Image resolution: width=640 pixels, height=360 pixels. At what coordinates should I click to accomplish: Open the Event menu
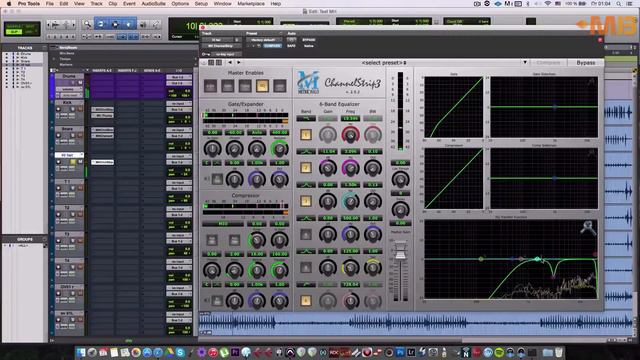129,4
